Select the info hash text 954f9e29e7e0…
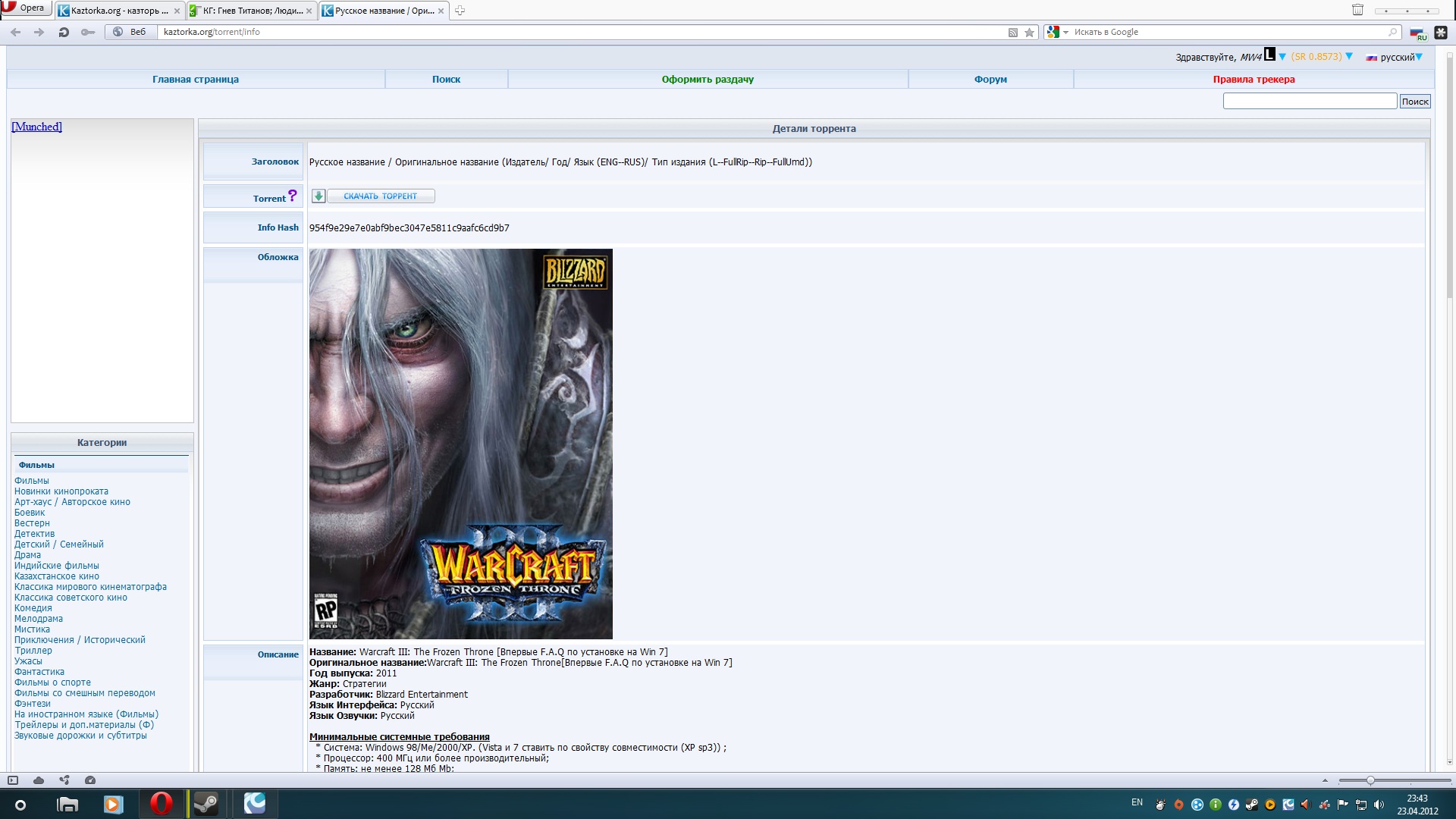 [x=409, y=227]
